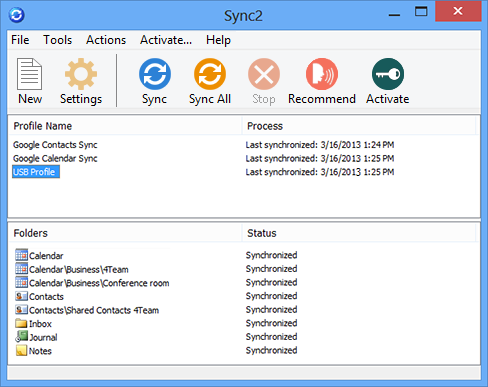The width and height of the screenshot is (488, 387).
Task: Select the Google Contacts Sync profile
Action: pos(55,145)
